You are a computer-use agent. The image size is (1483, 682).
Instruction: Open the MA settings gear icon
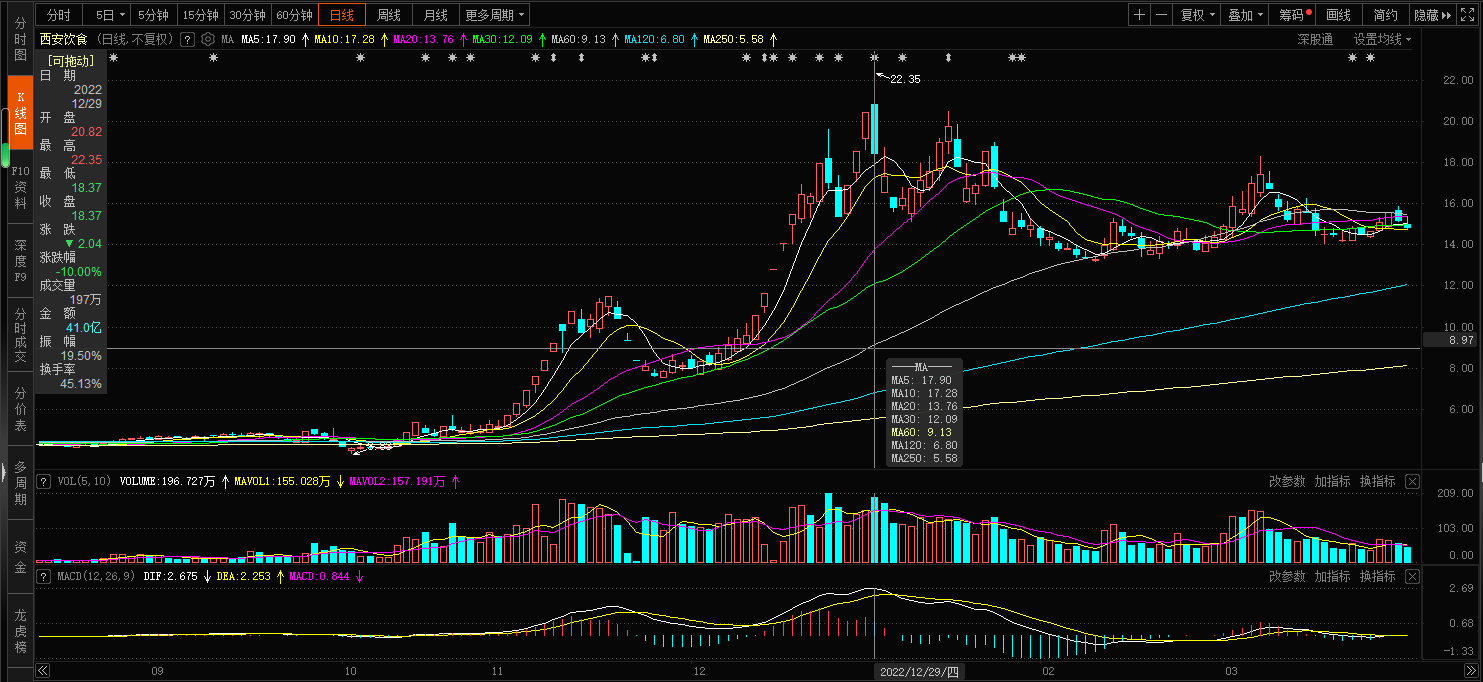(208, 39)
